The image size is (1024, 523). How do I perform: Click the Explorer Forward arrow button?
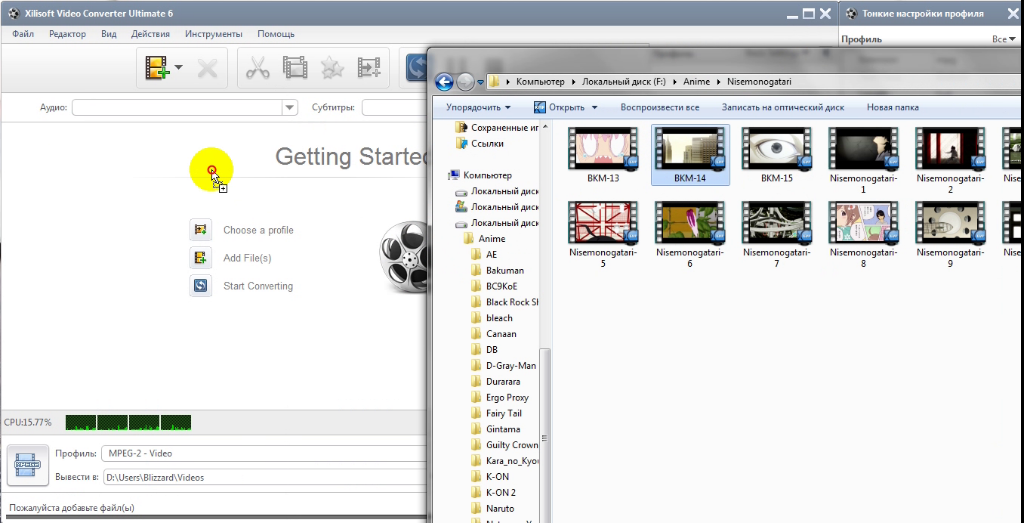pos(465,82)
